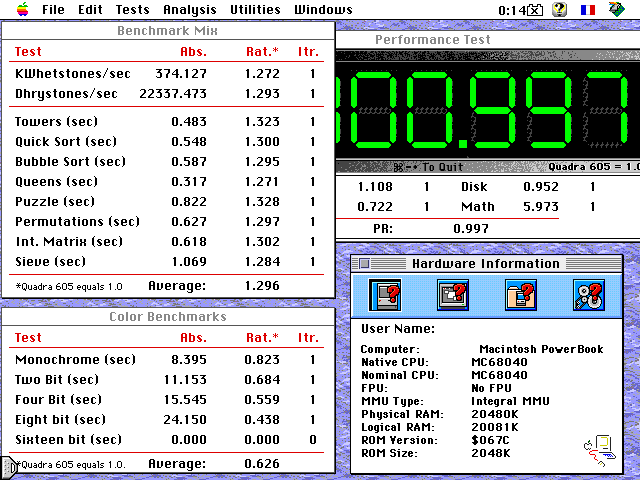Screen dimensions: 640x480
Task: Select the Dhrystones/sec row label
Action: tap(67, 94)
